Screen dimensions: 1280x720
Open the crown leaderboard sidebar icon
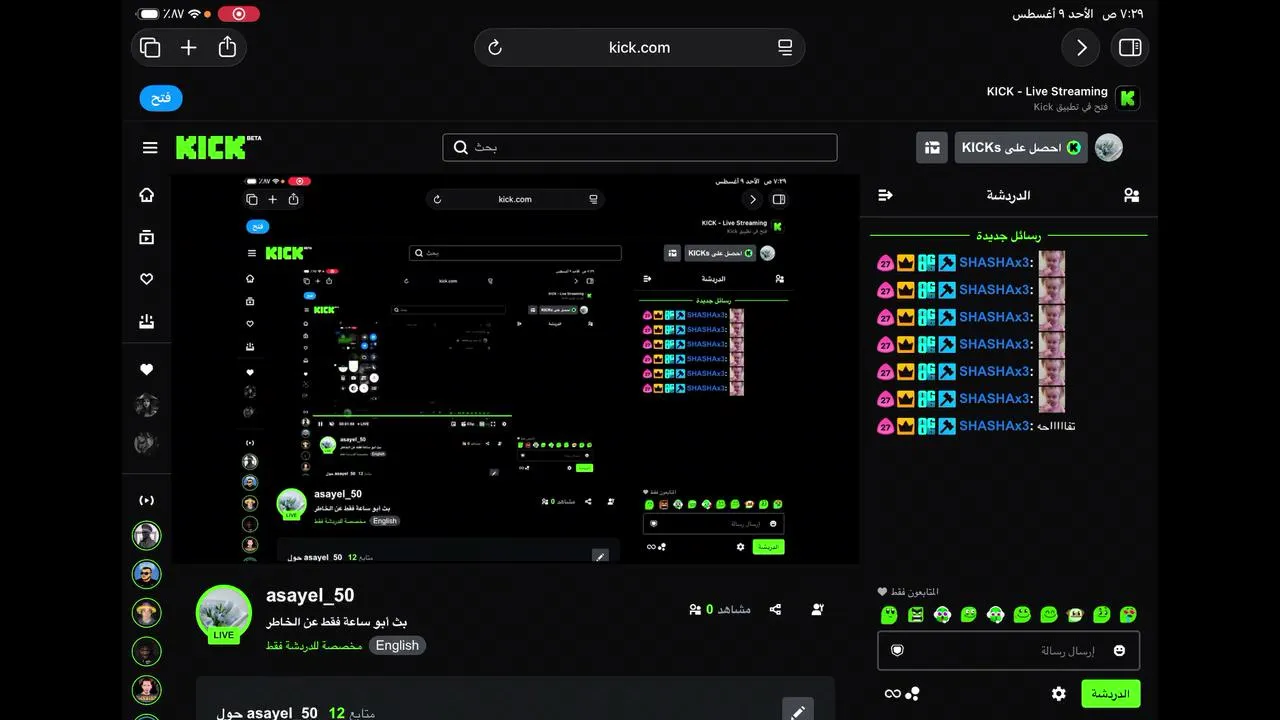coord(147,321)
